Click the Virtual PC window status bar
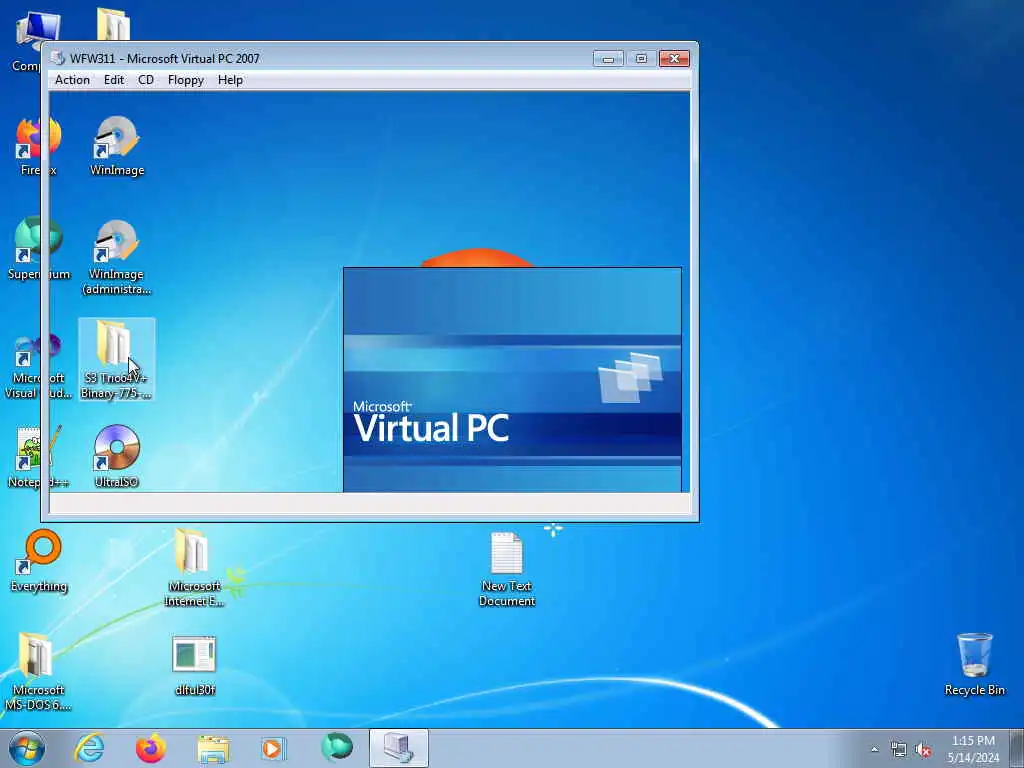Viewport: 1024px width, 768px height. (x=370, y=504)
